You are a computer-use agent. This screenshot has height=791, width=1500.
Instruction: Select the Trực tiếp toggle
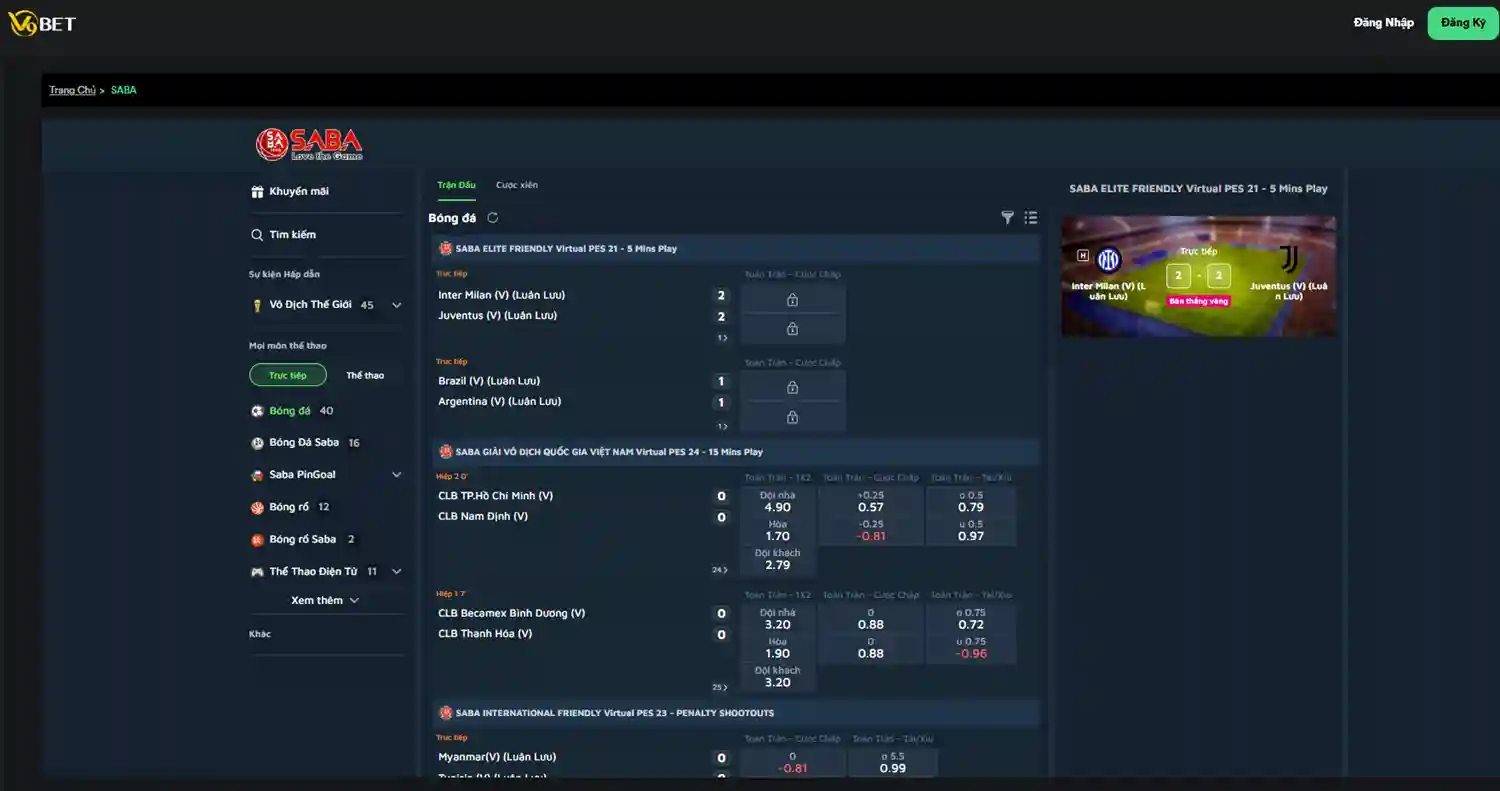[x=288, y=374]
